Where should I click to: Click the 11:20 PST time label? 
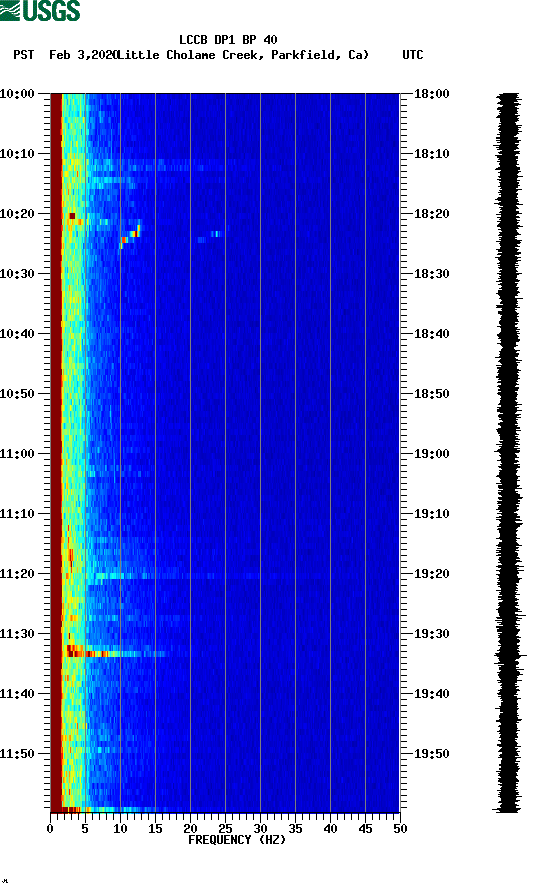[17, 573]
